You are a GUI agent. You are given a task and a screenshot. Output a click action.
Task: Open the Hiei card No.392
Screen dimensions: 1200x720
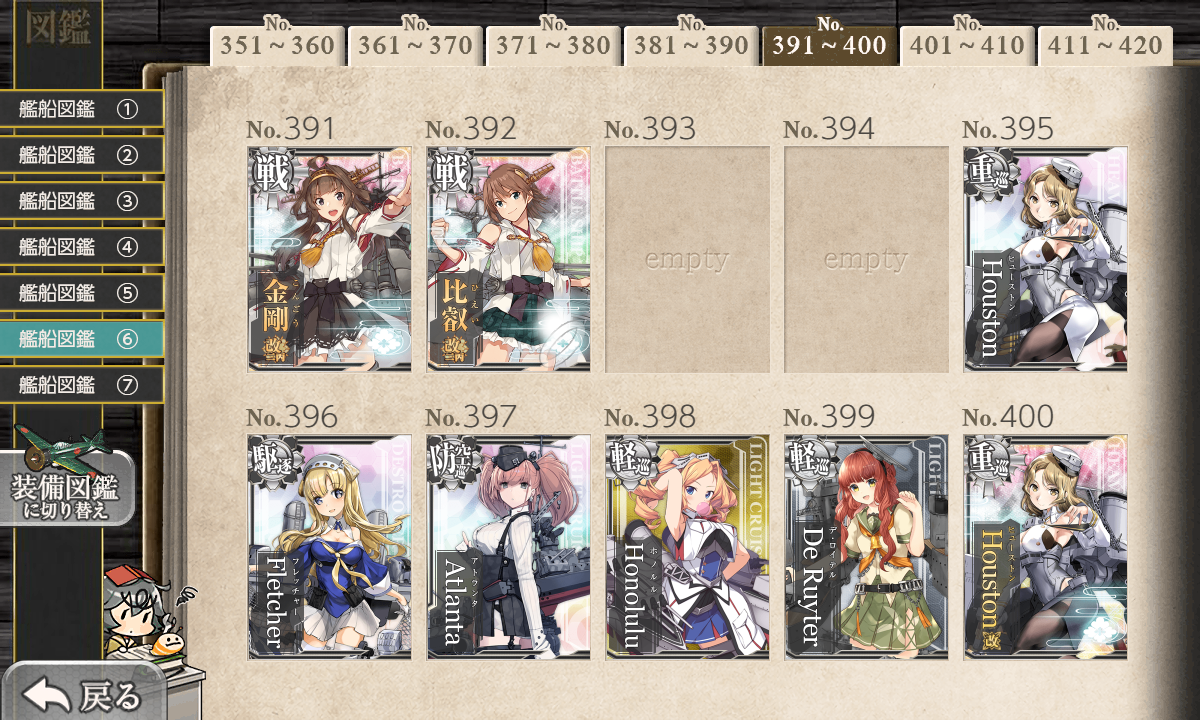(509, 260)
